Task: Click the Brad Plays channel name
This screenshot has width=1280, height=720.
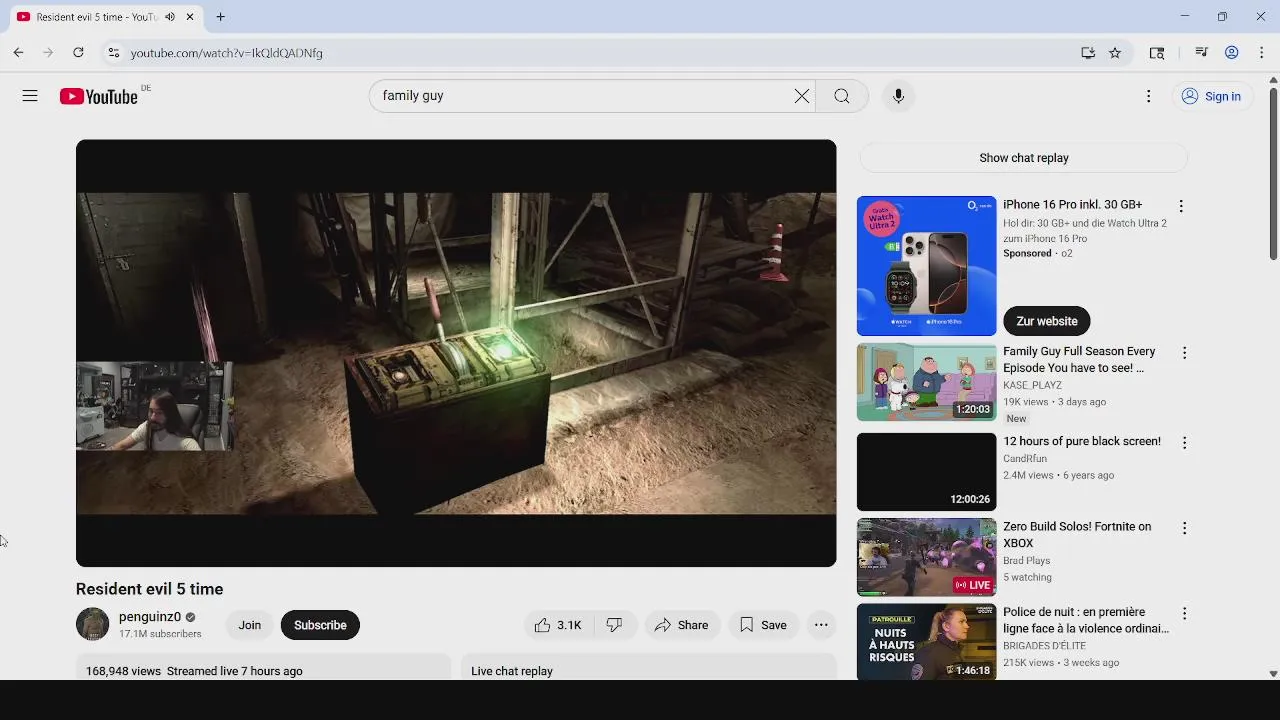Action: (x=1027, y=561)
